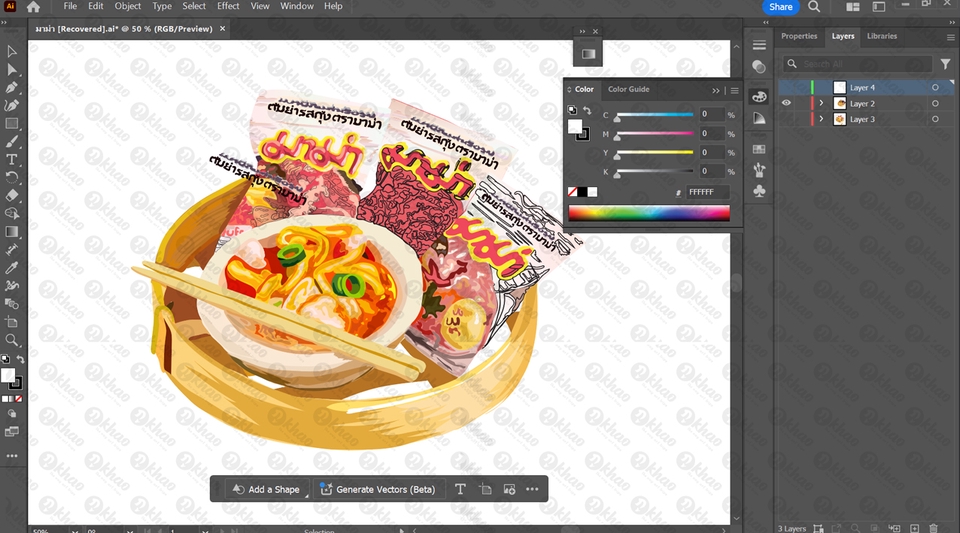Open the Search magnifier in top bar

(814, 7)
